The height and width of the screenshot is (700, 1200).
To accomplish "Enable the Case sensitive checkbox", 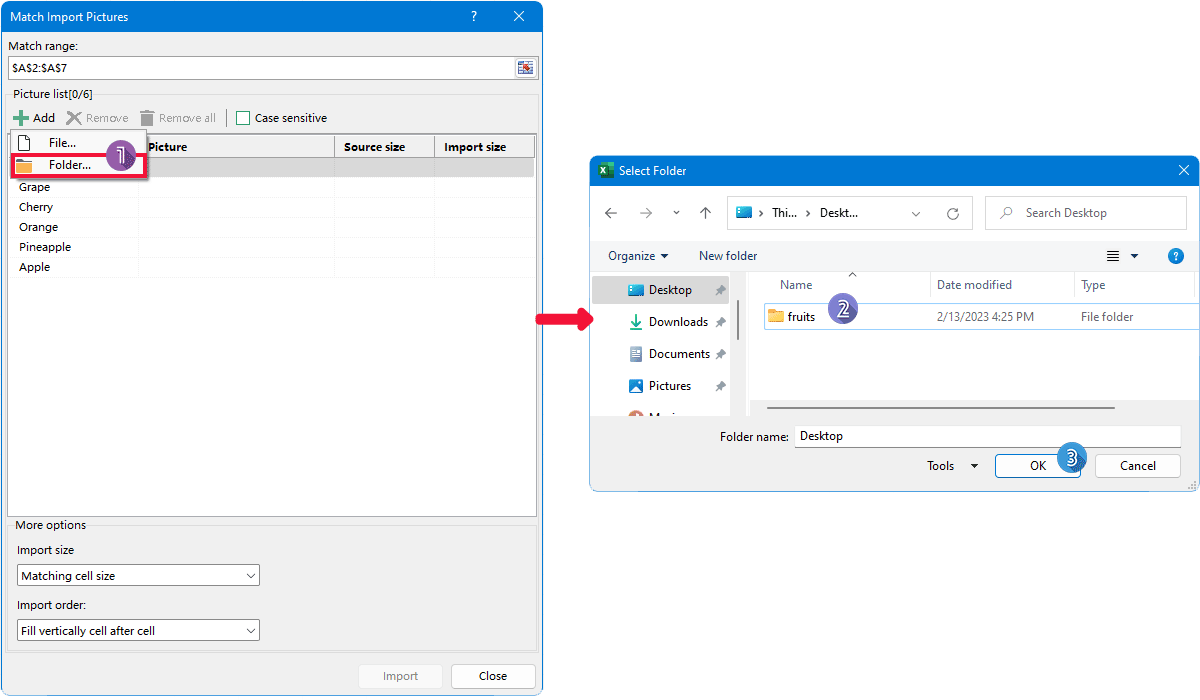I will pos(242,118).
